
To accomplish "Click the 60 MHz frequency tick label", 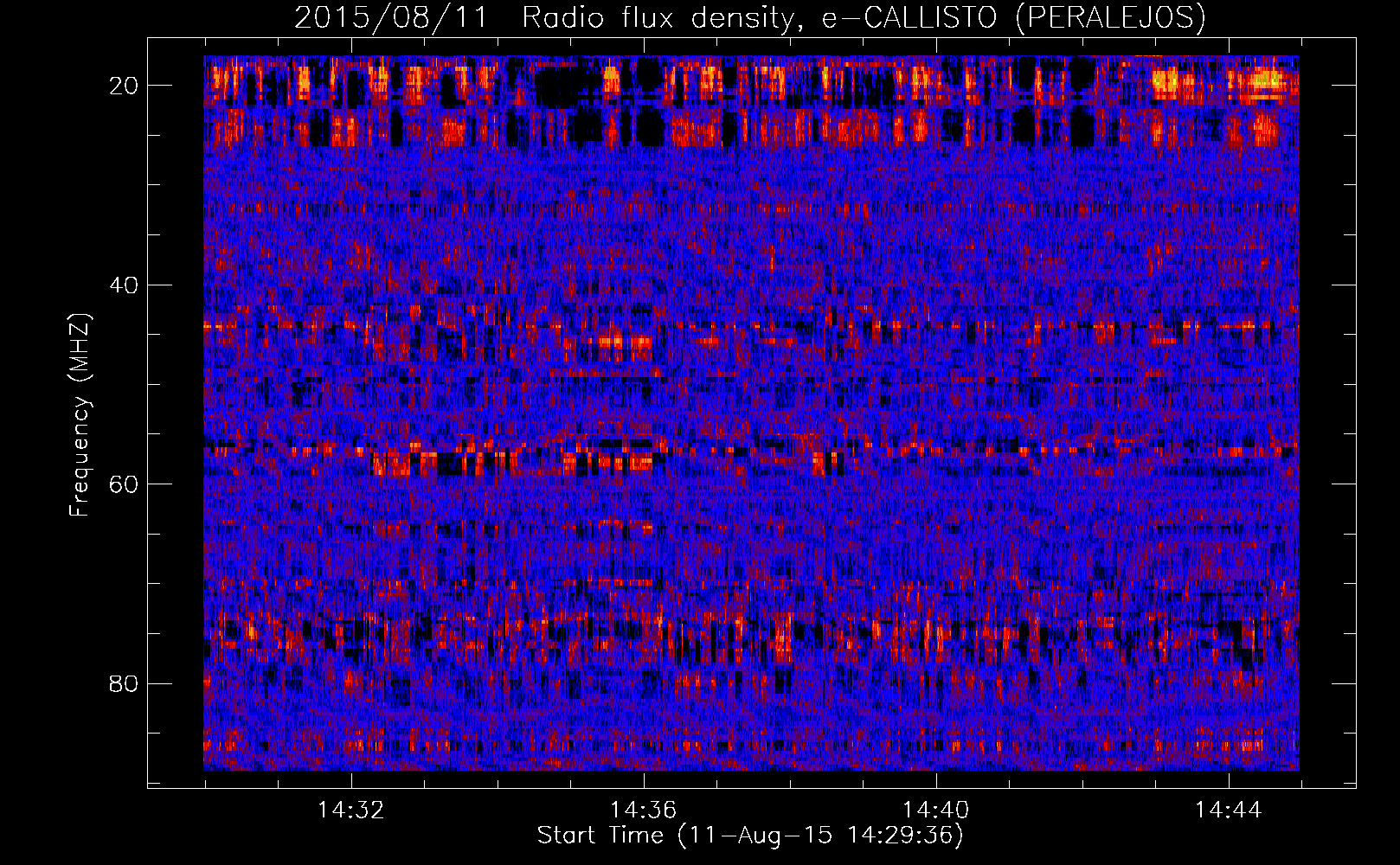I will (x=124, y=484).
